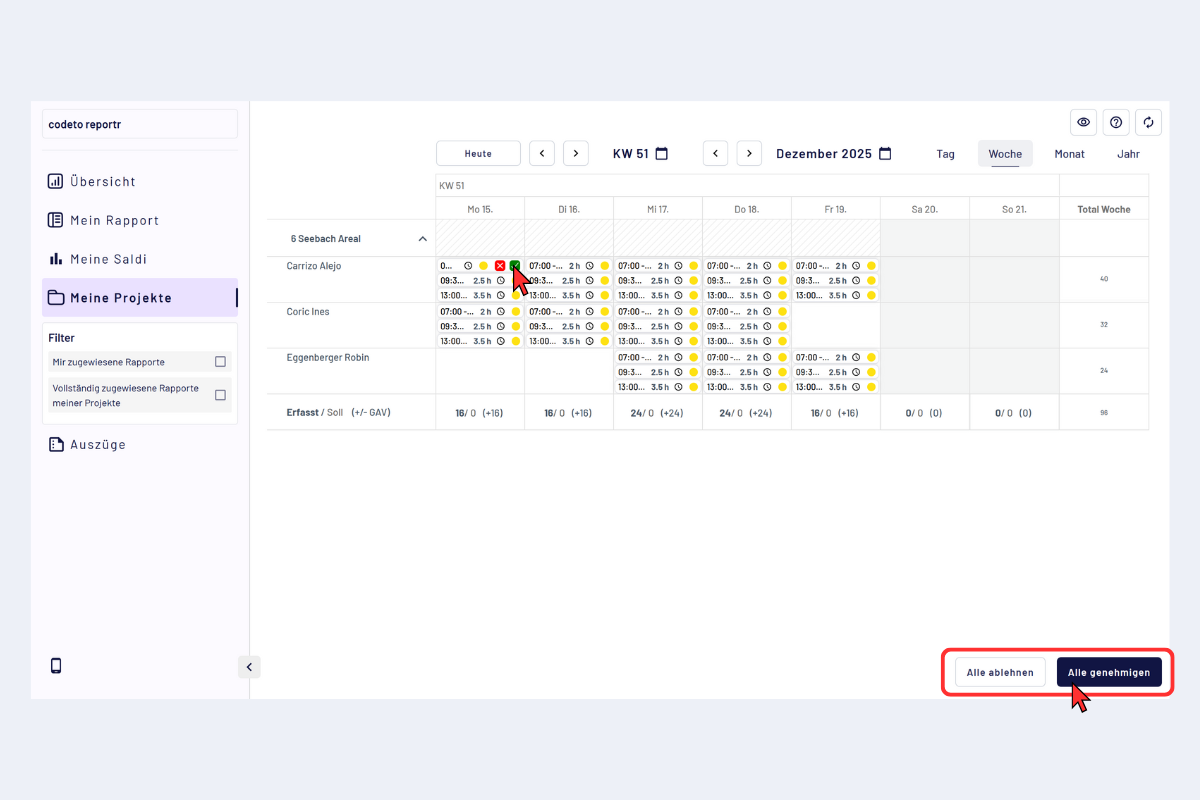This screenshot has height=800, width=1200.
Task: Click the Alle genehmigen button
Action: [1109, 672]
